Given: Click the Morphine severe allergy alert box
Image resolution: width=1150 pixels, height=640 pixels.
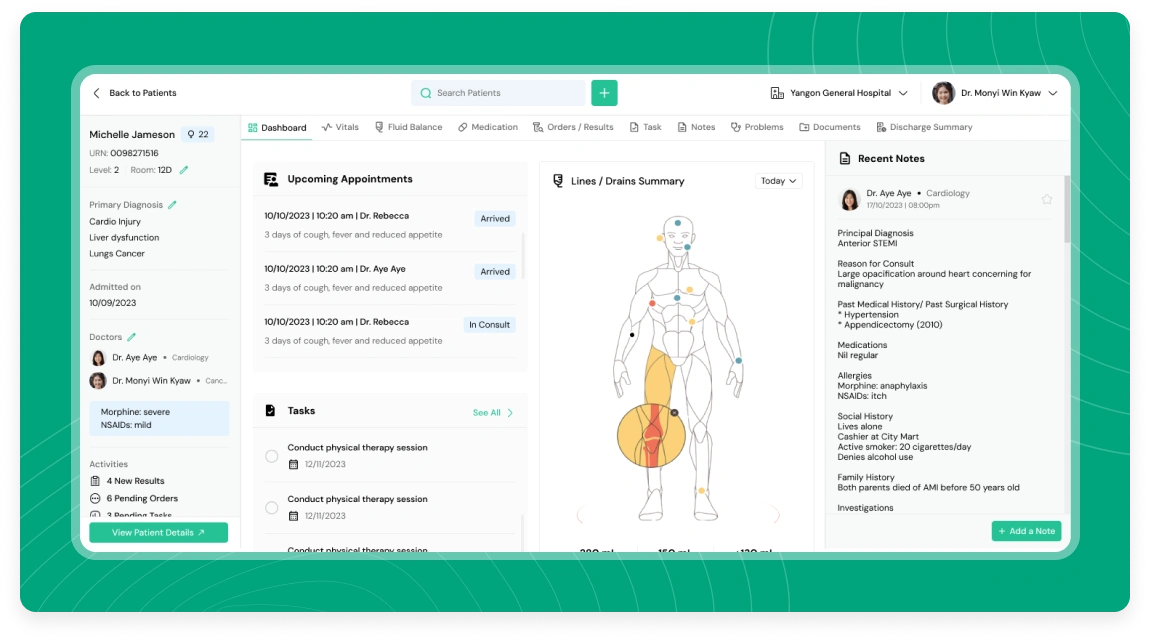Looking at the screenshot, I should click(x=159, y=418).
